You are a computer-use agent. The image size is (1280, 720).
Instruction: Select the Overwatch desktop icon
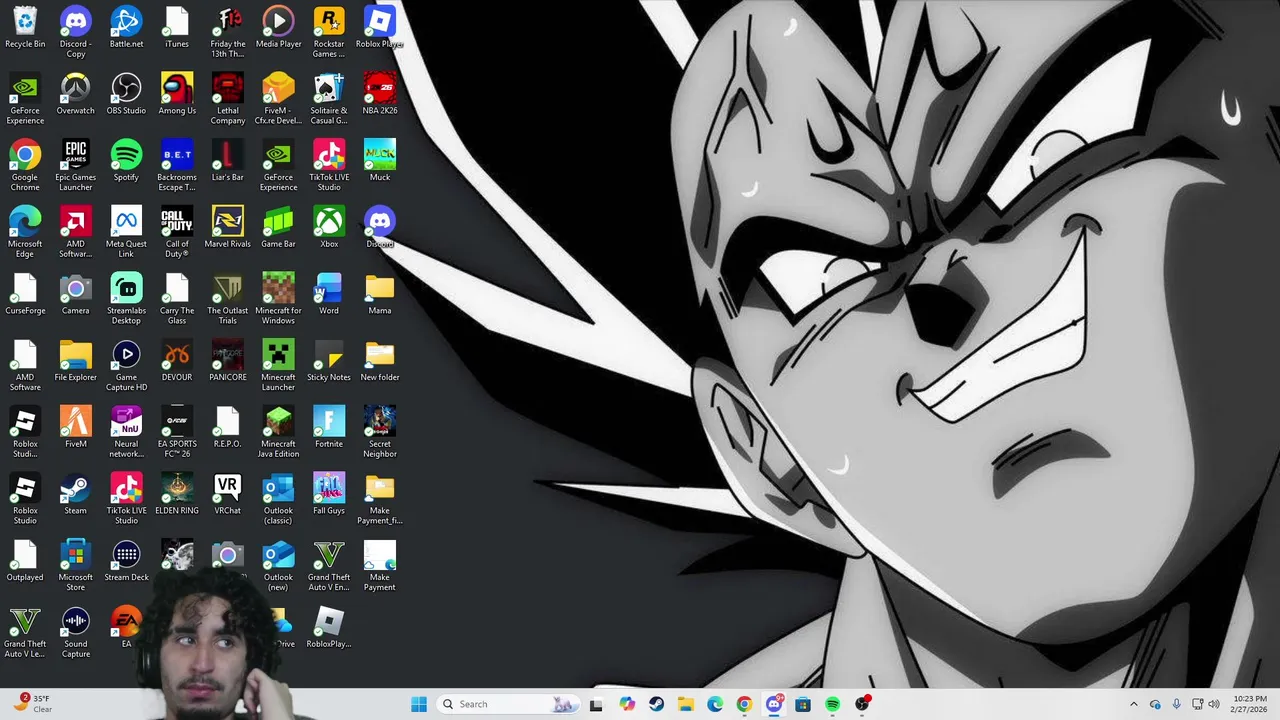(75, 95)
